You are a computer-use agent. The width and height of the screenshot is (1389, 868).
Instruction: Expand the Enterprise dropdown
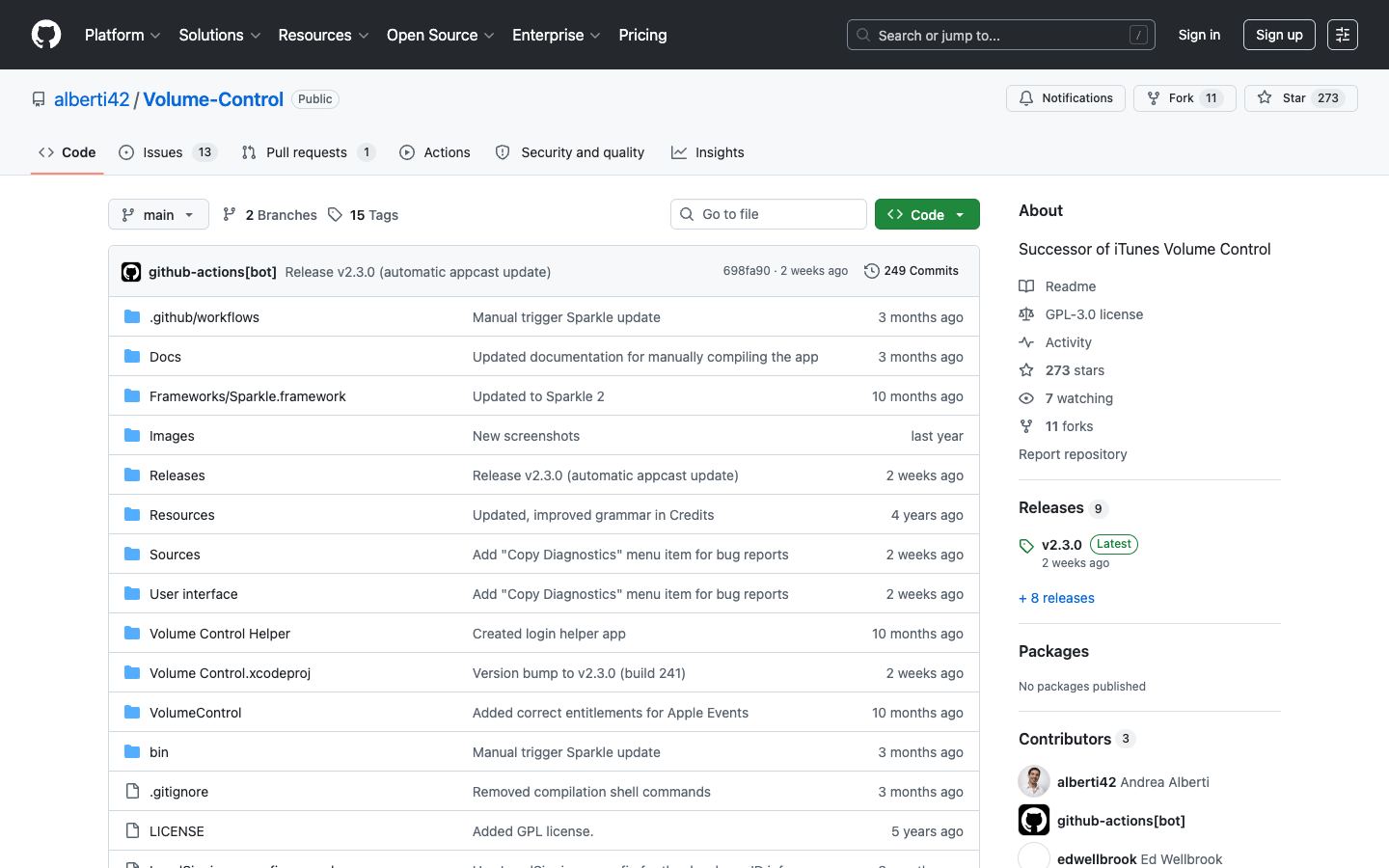557,35
